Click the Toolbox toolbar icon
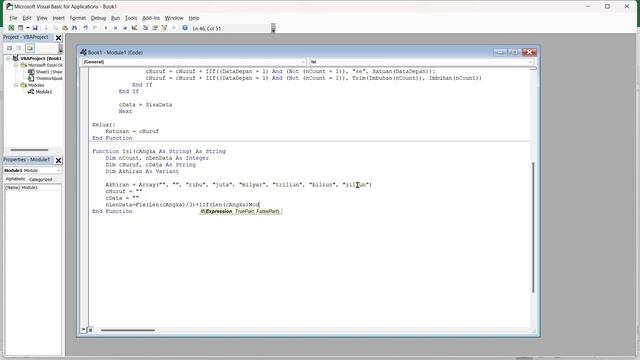This screenshot has height=360, width=640. tap(174, 28)
